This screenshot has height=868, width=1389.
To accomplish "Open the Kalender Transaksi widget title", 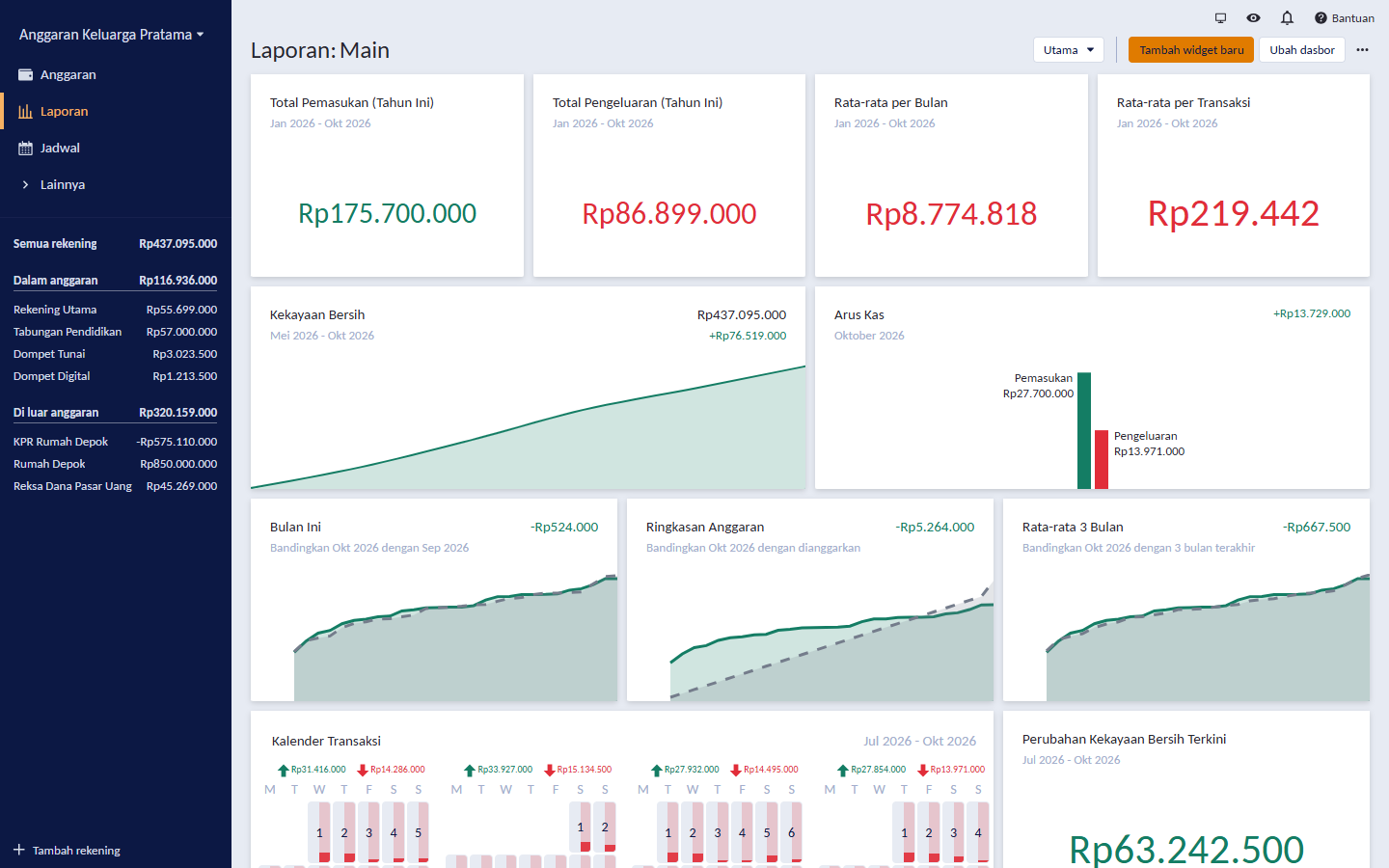I will (x=326, y=742).
